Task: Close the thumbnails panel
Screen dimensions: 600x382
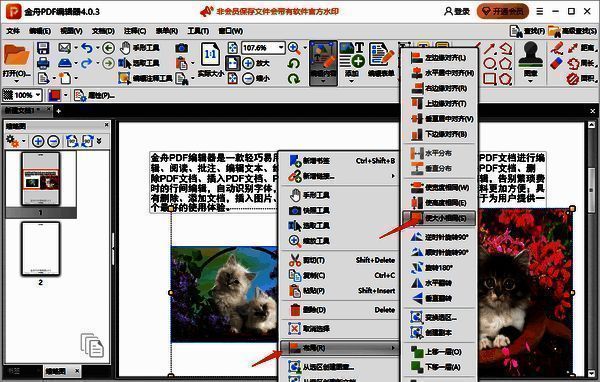Action: (x=107, y=125)
